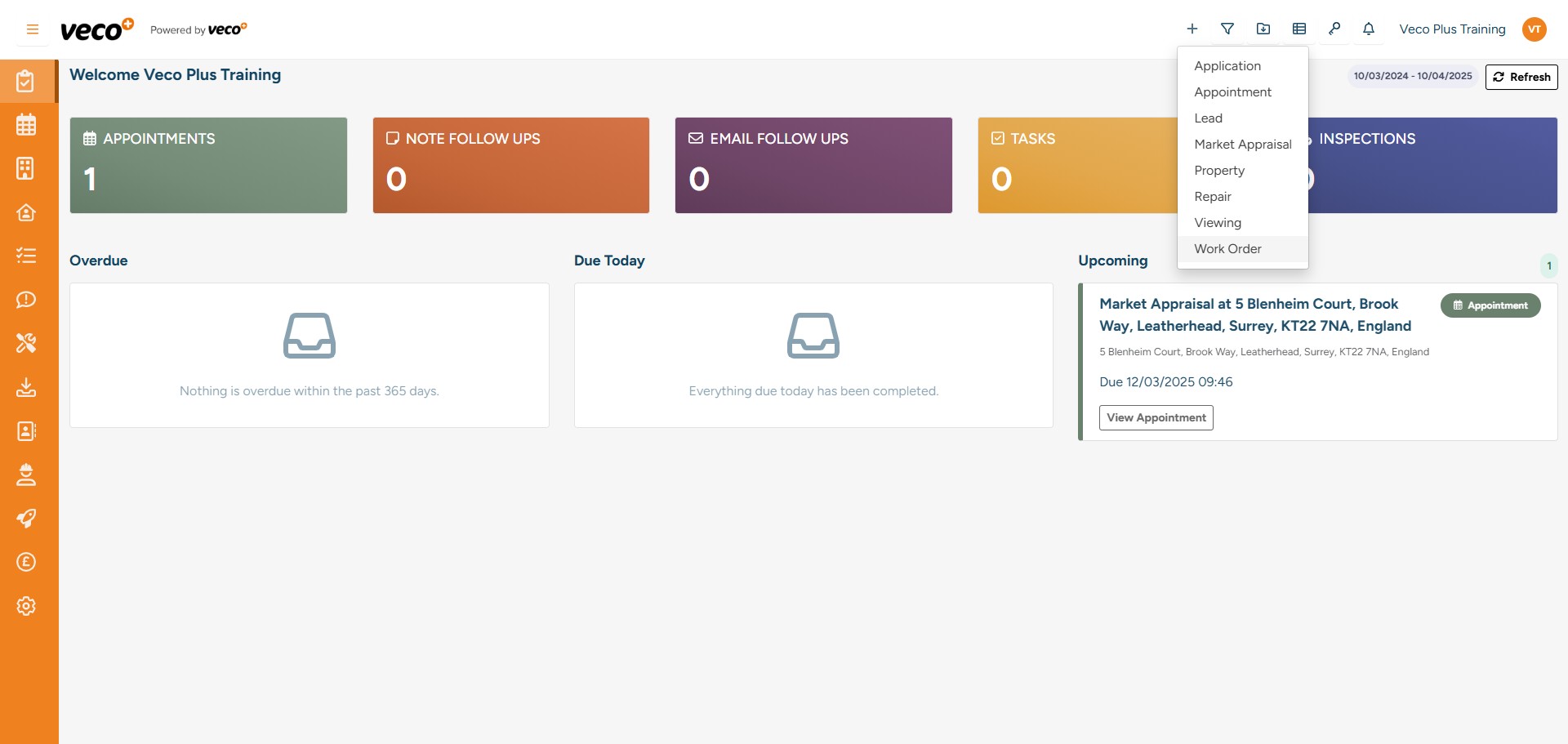Open the Email Follow Ups card
Viewport: 1568px width, 744px height.
pos(813,165)
